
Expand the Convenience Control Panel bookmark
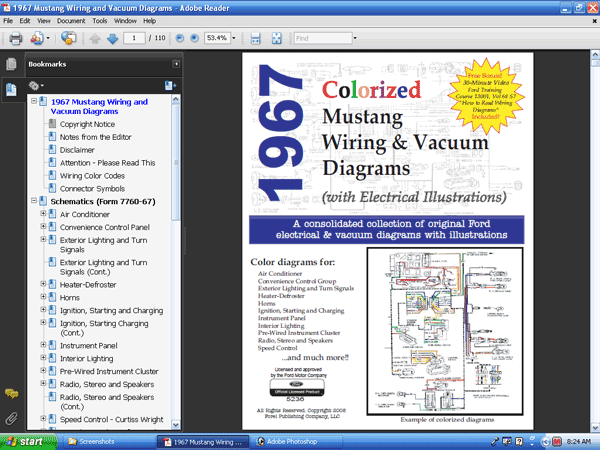(43, 226)
